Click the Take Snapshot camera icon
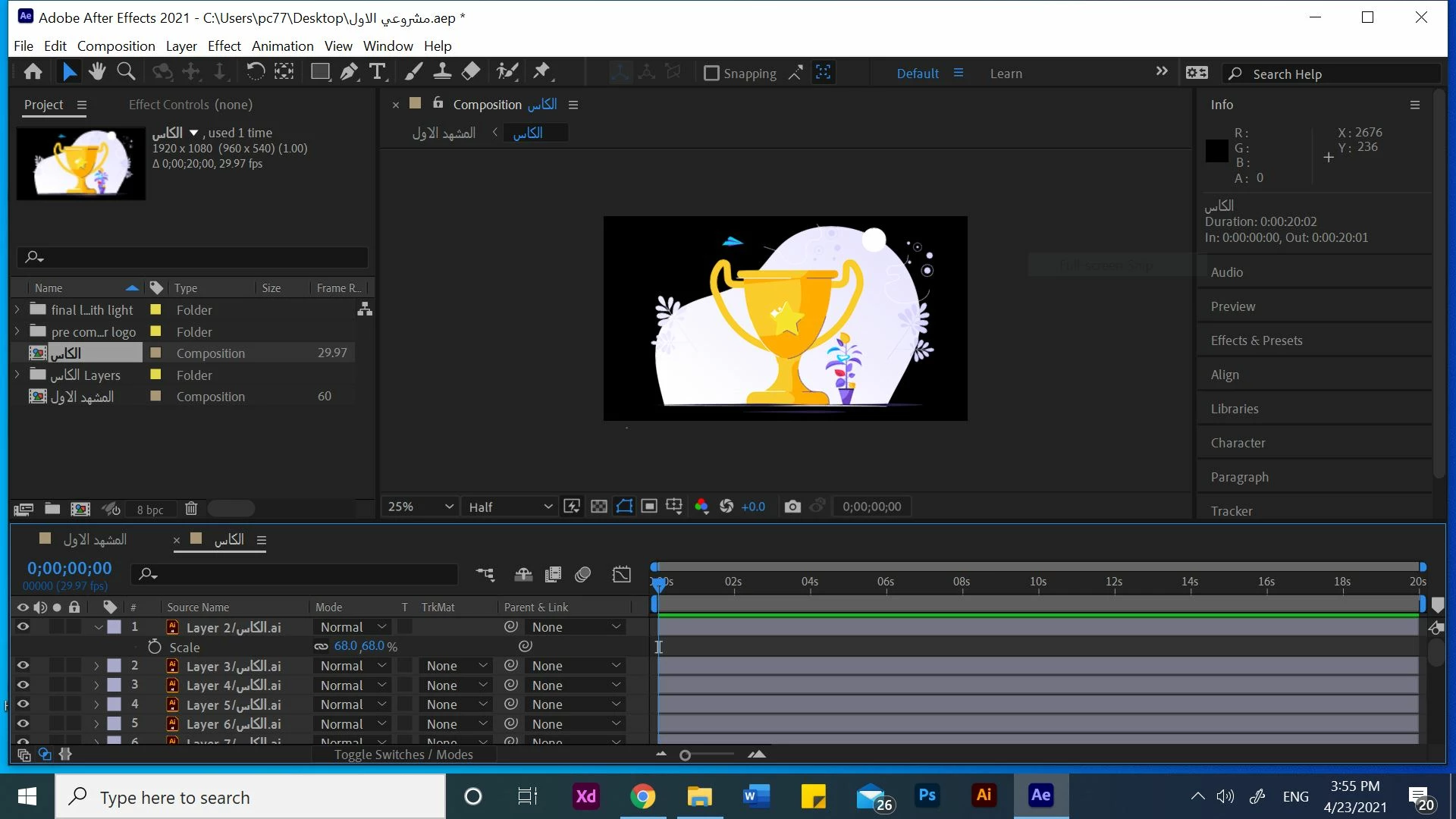 click(x=792, y=507)
